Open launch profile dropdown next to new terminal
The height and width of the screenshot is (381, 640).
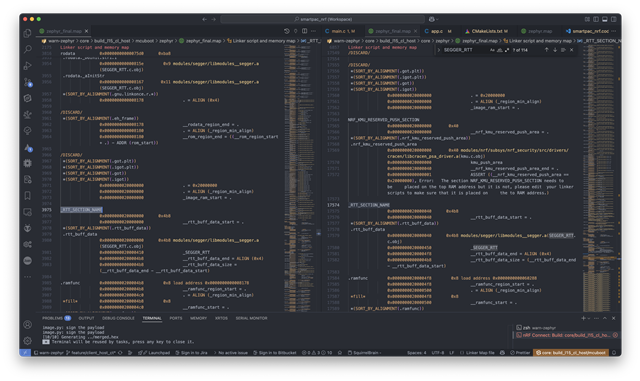[589, 318]
